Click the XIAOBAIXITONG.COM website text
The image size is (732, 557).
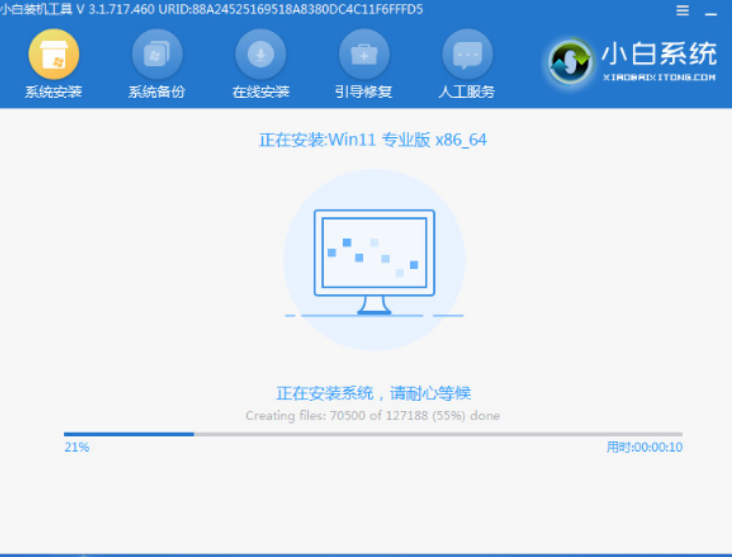(x=659, y=76)
